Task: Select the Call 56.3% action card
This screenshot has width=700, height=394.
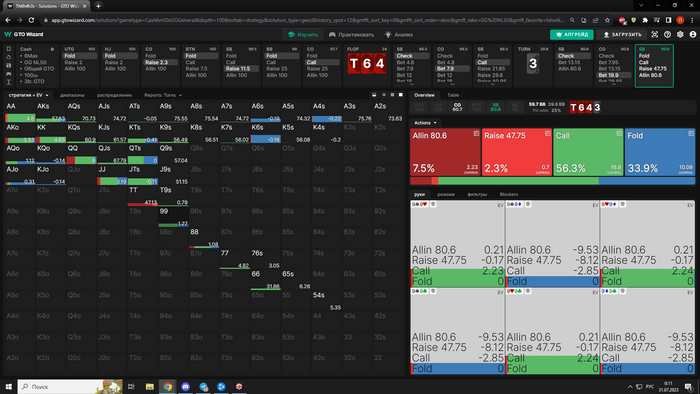Action: click(588, 152)
